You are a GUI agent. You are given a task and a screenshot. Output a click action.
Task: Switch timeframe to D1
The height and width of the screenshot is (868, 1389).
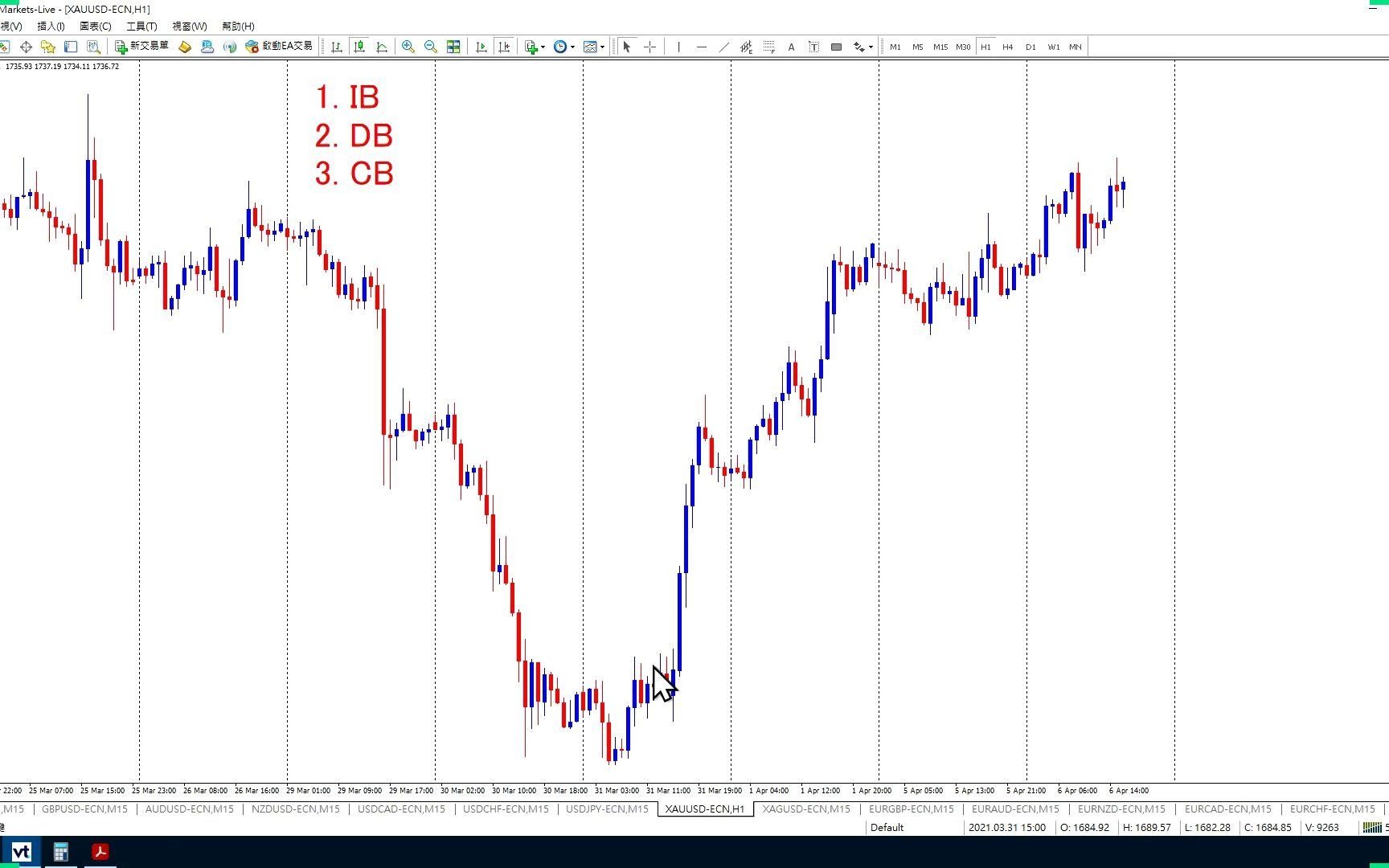[1030, 47]
